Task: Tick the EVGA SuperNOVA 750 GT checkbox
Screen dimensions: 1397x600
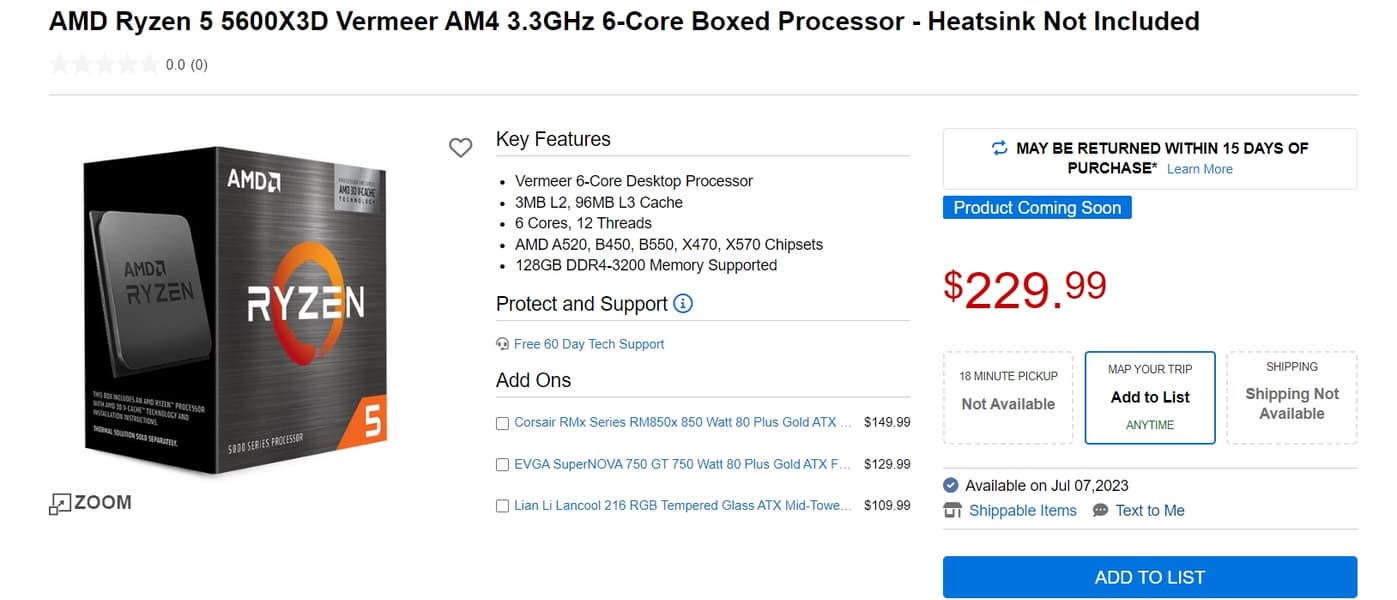Action: click(x=503, y=465)
